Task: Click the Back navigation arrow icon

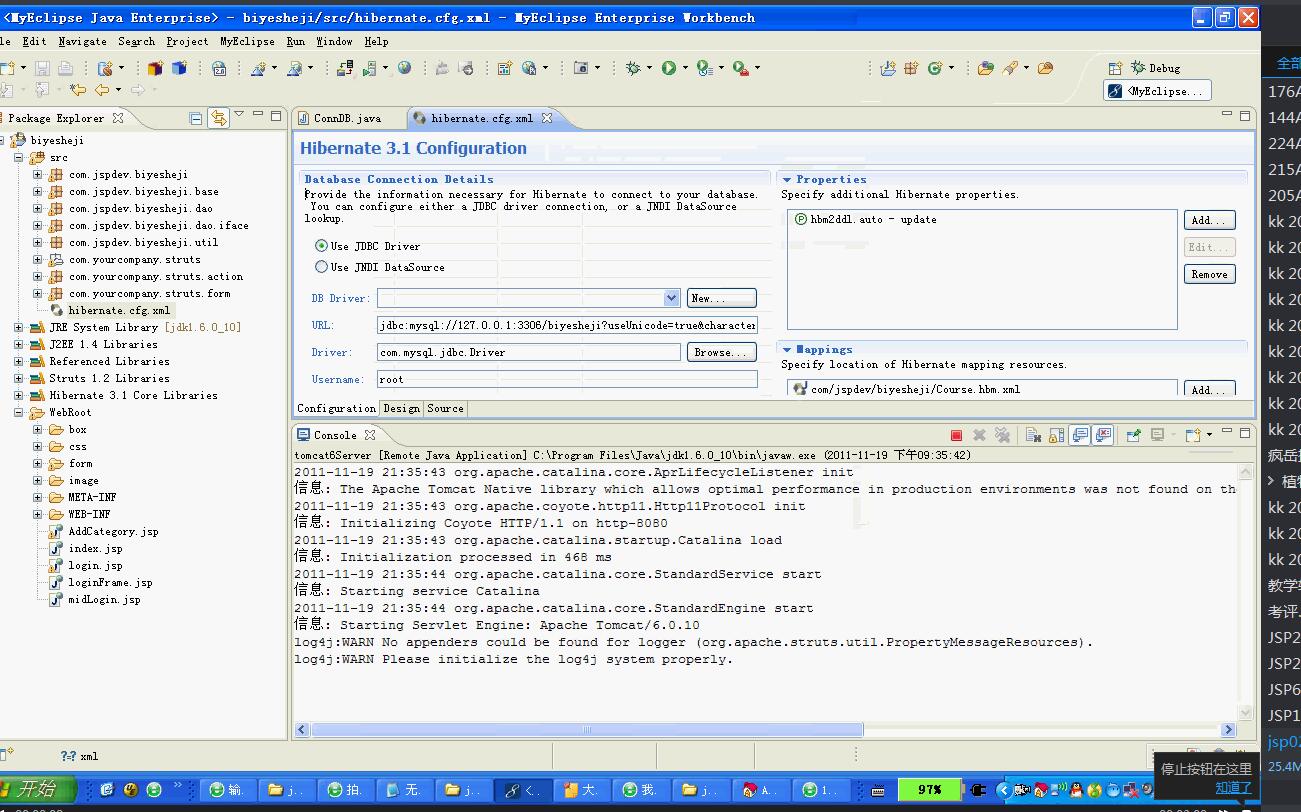Action: coord(101,89)
